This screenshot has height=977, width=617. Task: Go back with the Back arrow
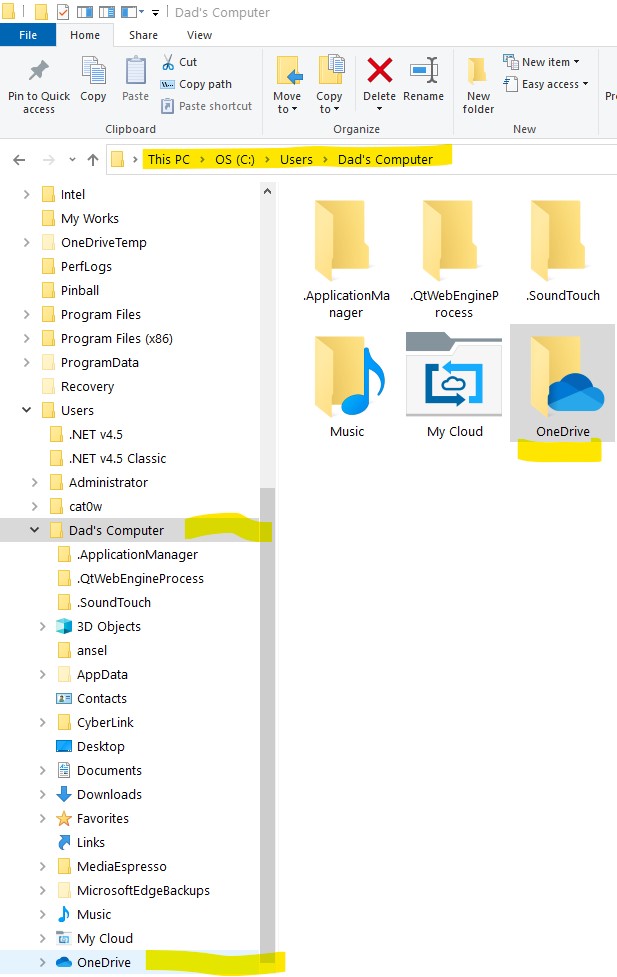pyautogui.click(x=19, y=160)
